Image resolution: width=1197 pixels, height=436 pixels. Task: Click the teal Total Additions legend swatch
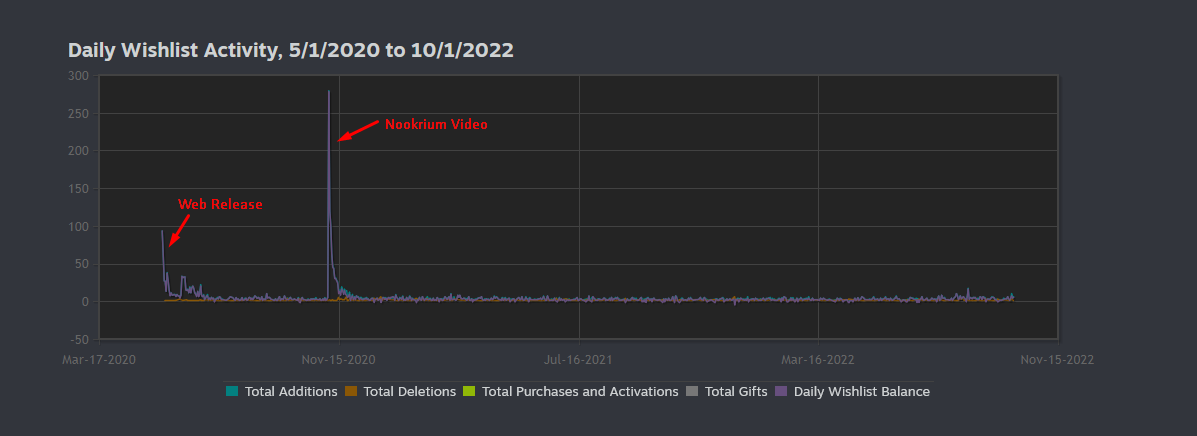232,392
